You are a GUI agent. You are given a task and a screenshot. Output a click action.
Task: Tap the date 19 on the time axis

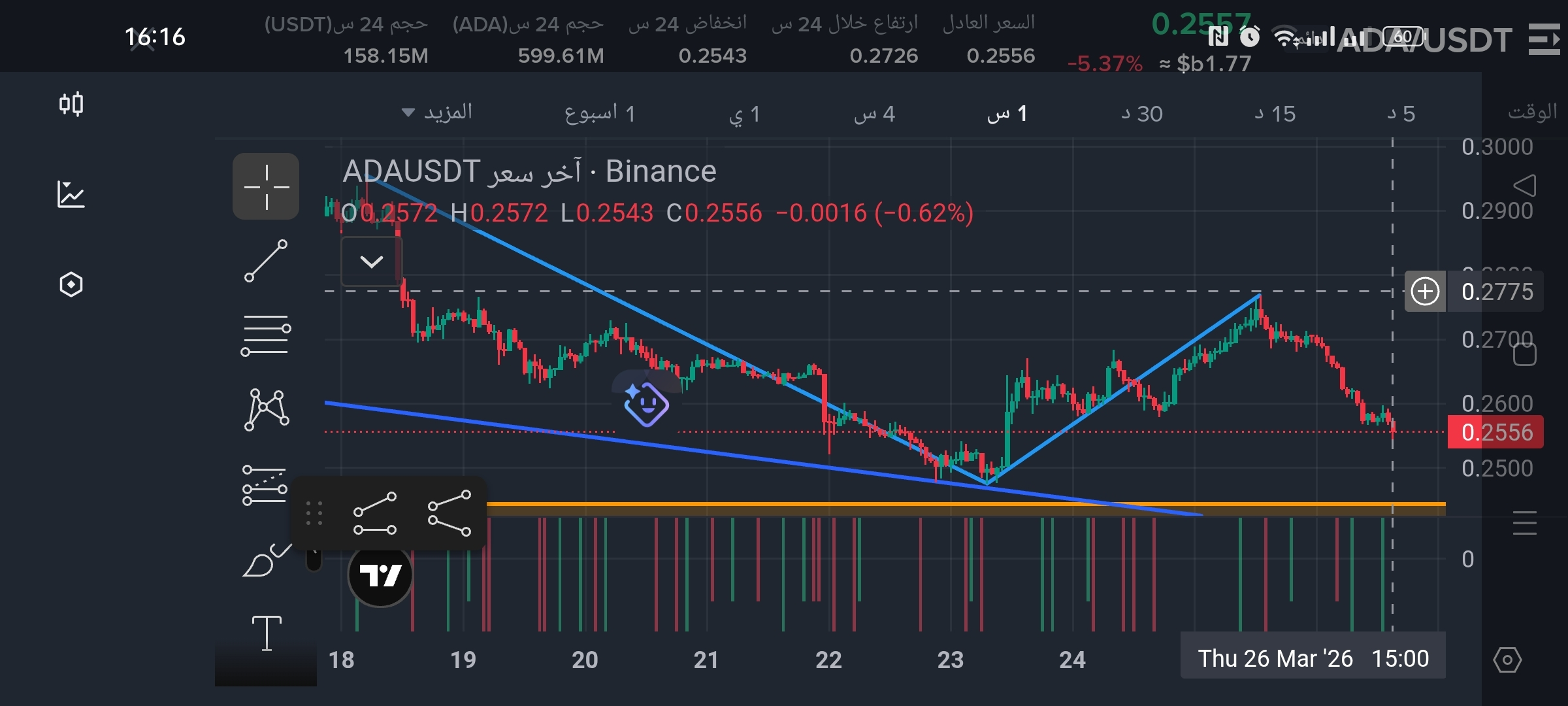coord(463,660)
